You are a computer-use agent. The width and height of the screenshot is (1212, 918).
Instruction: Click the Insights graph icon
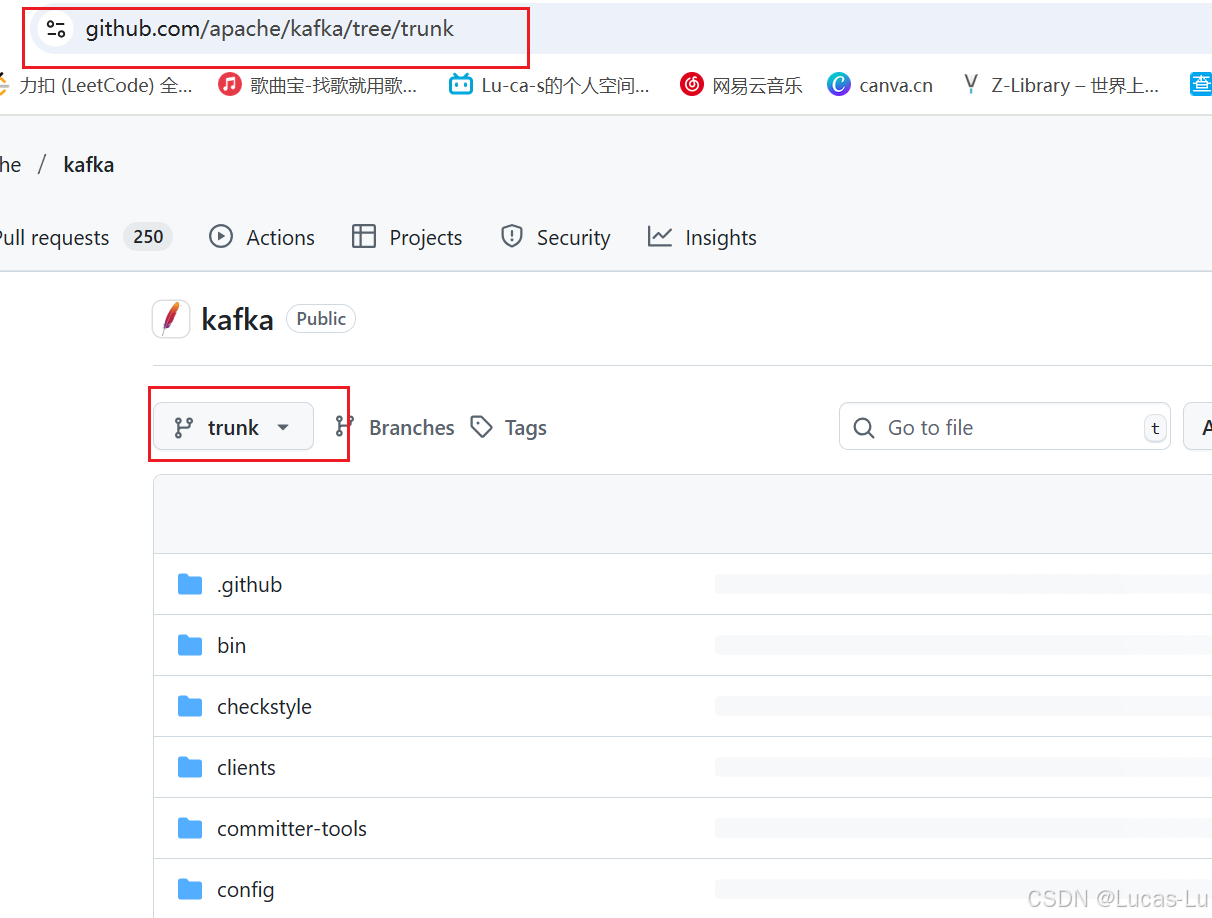tap(660, 237)
